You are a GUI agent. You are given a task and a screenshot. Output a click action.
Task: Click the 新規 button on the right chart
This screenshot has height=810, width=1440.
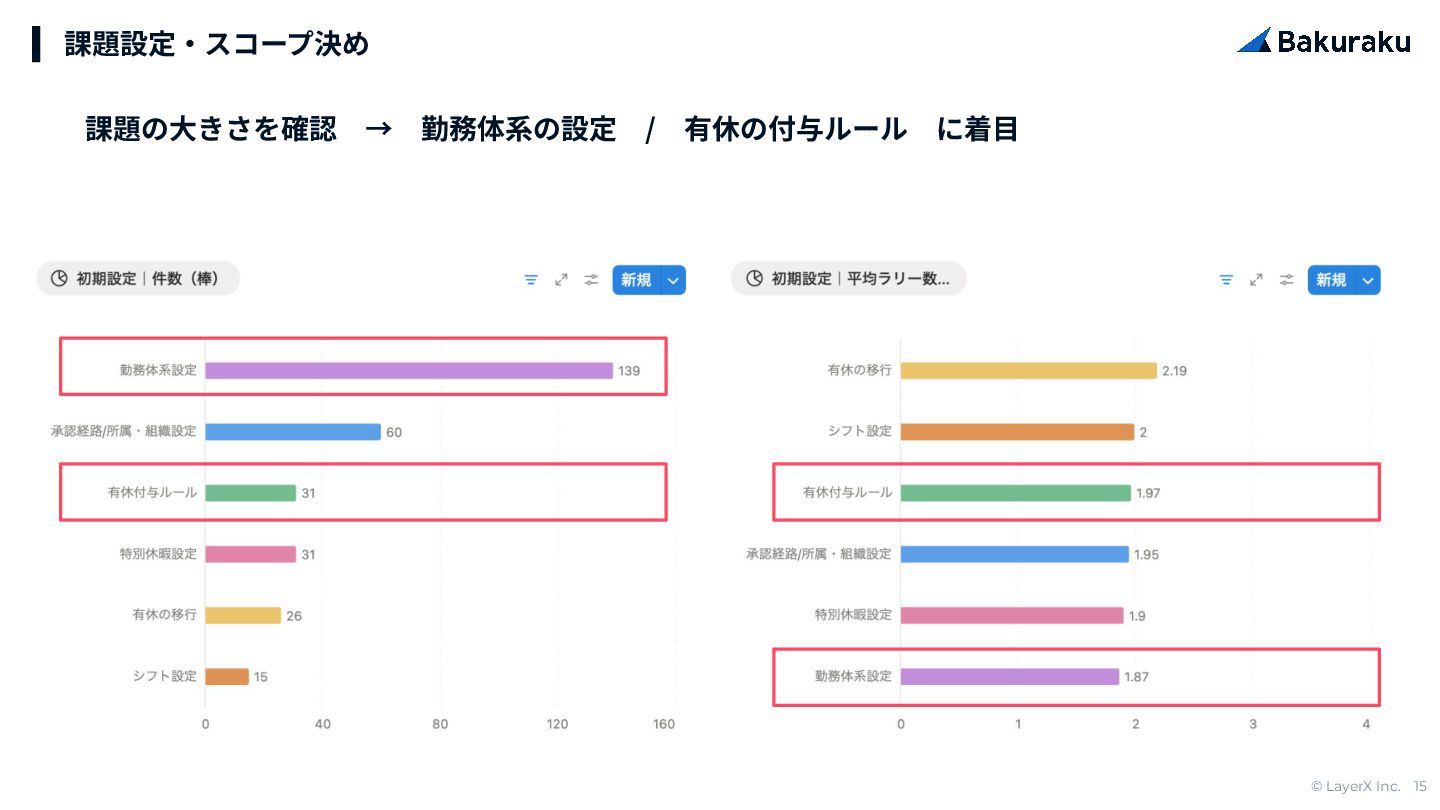tap(1331, 280)
